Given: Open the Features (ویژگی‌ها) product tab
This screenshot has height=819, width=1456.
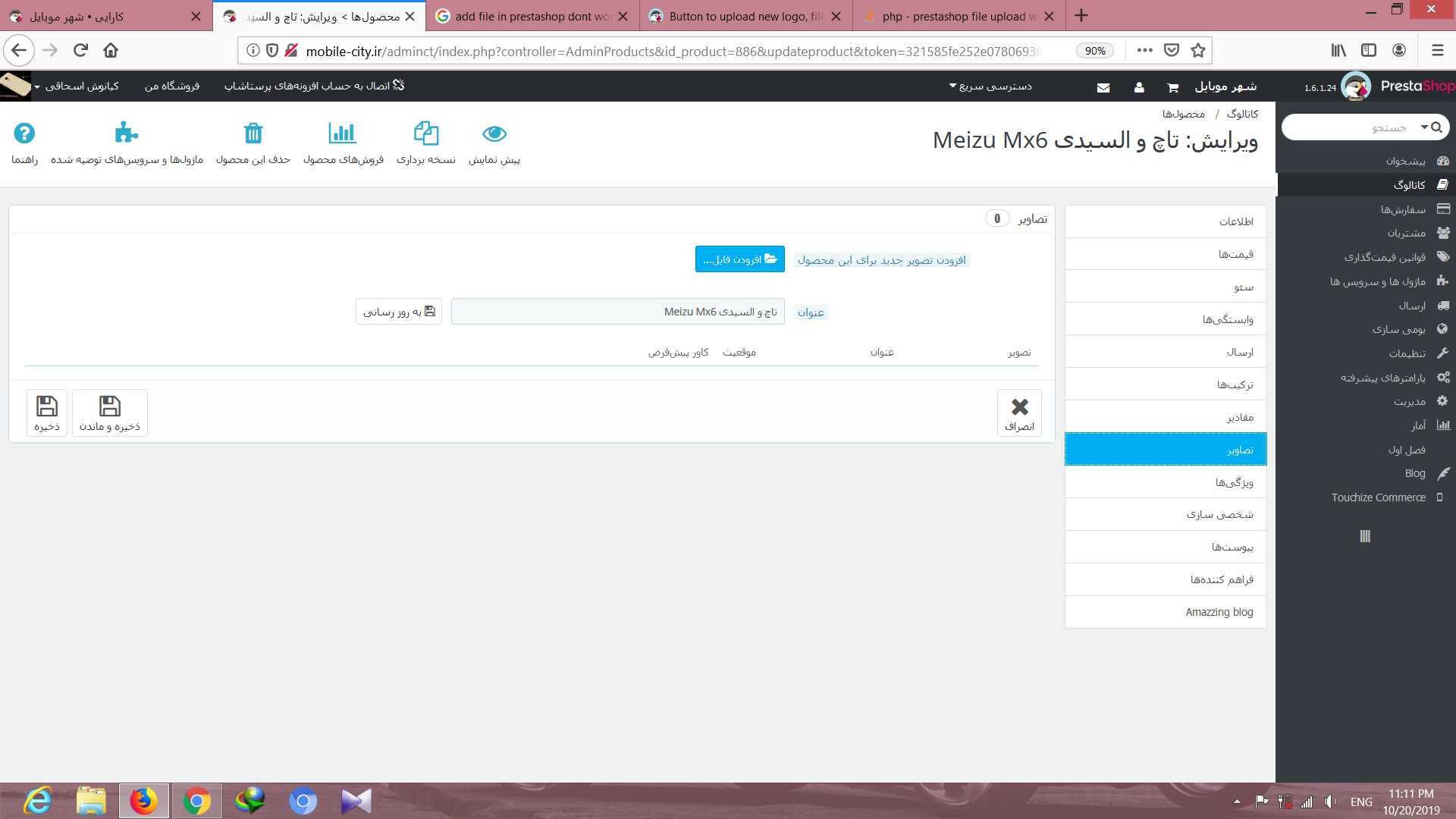Looking at the screenshot, I should click(x=1166, y=482).
